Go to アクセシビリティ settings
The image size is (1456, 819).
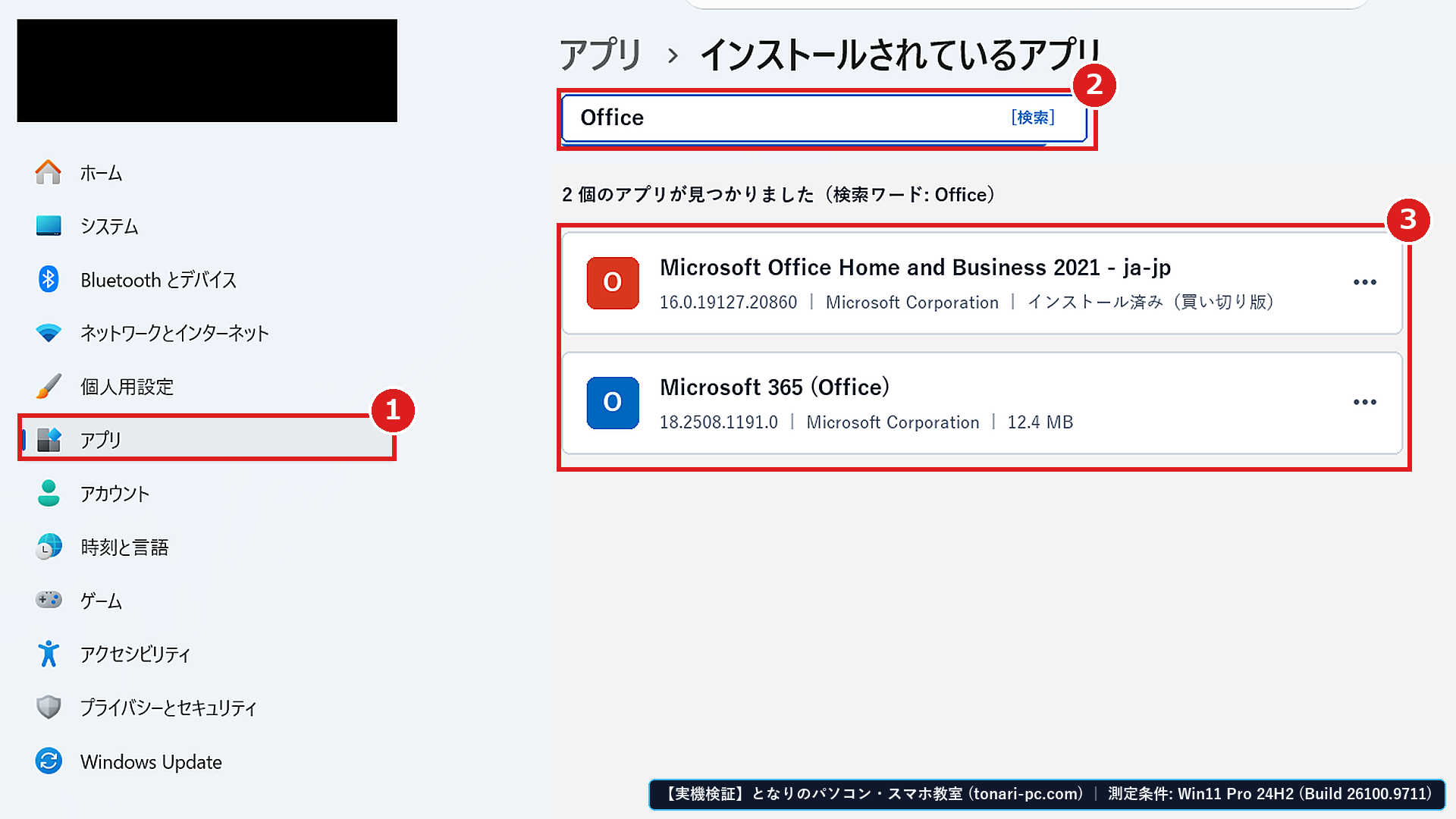pyautogui.click(x=136, y=654)
